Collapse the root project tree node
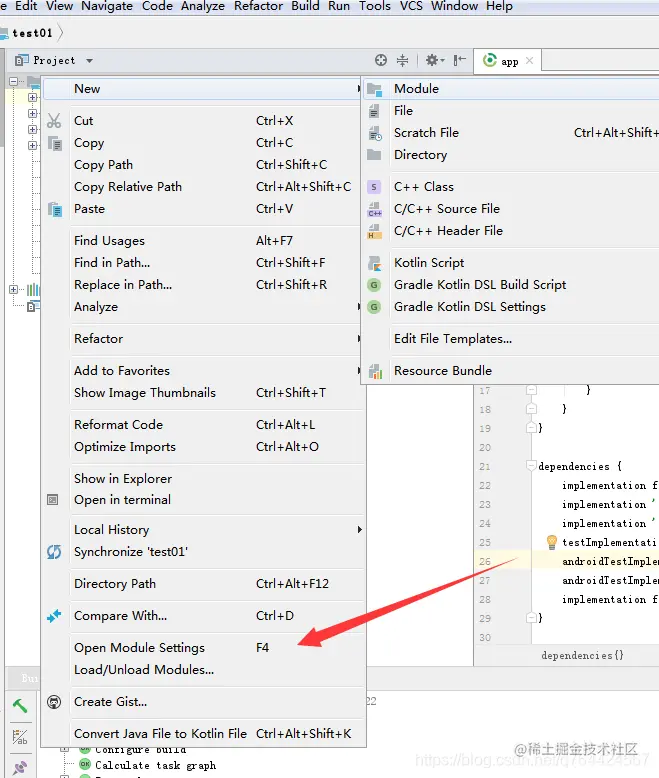Image resolution: width=659 pixels, height=778 pixels. [x=13, y=81]
